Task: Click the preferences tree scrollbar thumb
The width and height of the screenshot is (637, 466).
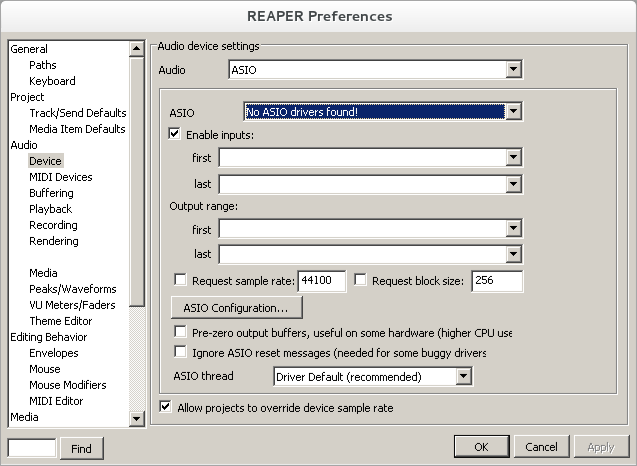Action: click(x=136, y=181)
